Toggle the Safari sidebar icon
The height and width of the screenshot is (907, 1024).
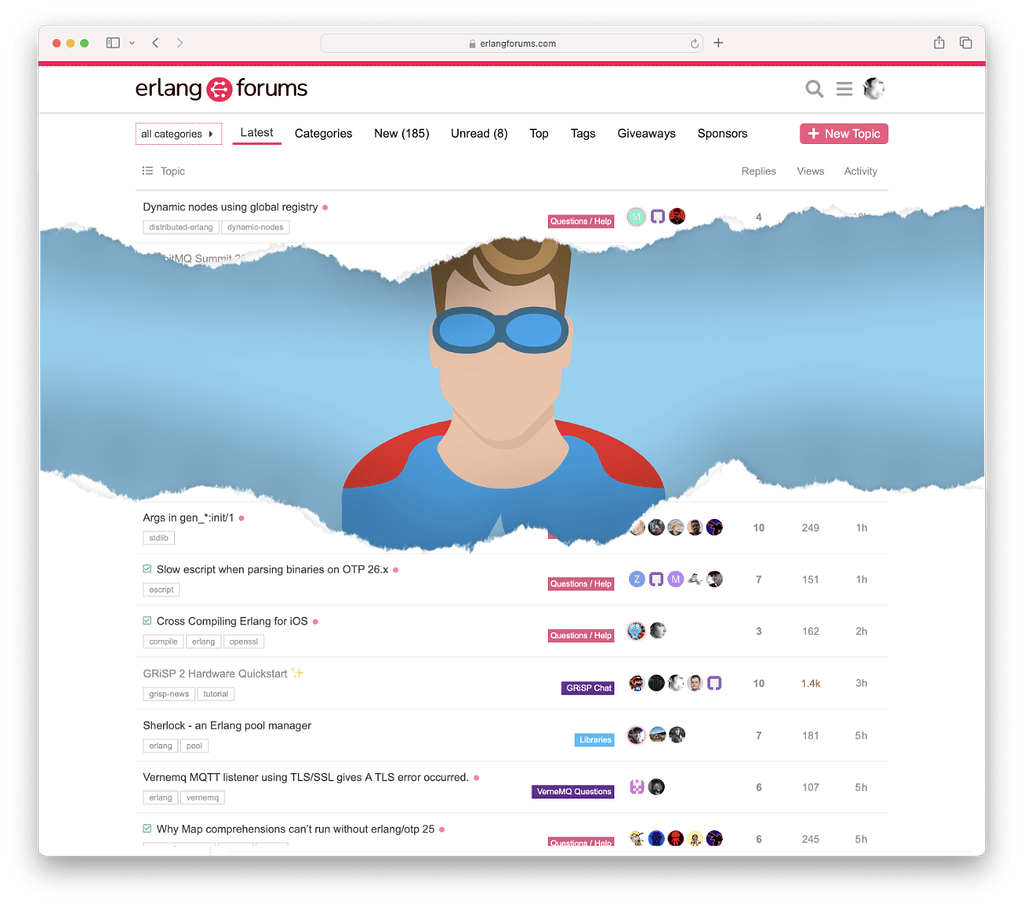click(112, 42)
